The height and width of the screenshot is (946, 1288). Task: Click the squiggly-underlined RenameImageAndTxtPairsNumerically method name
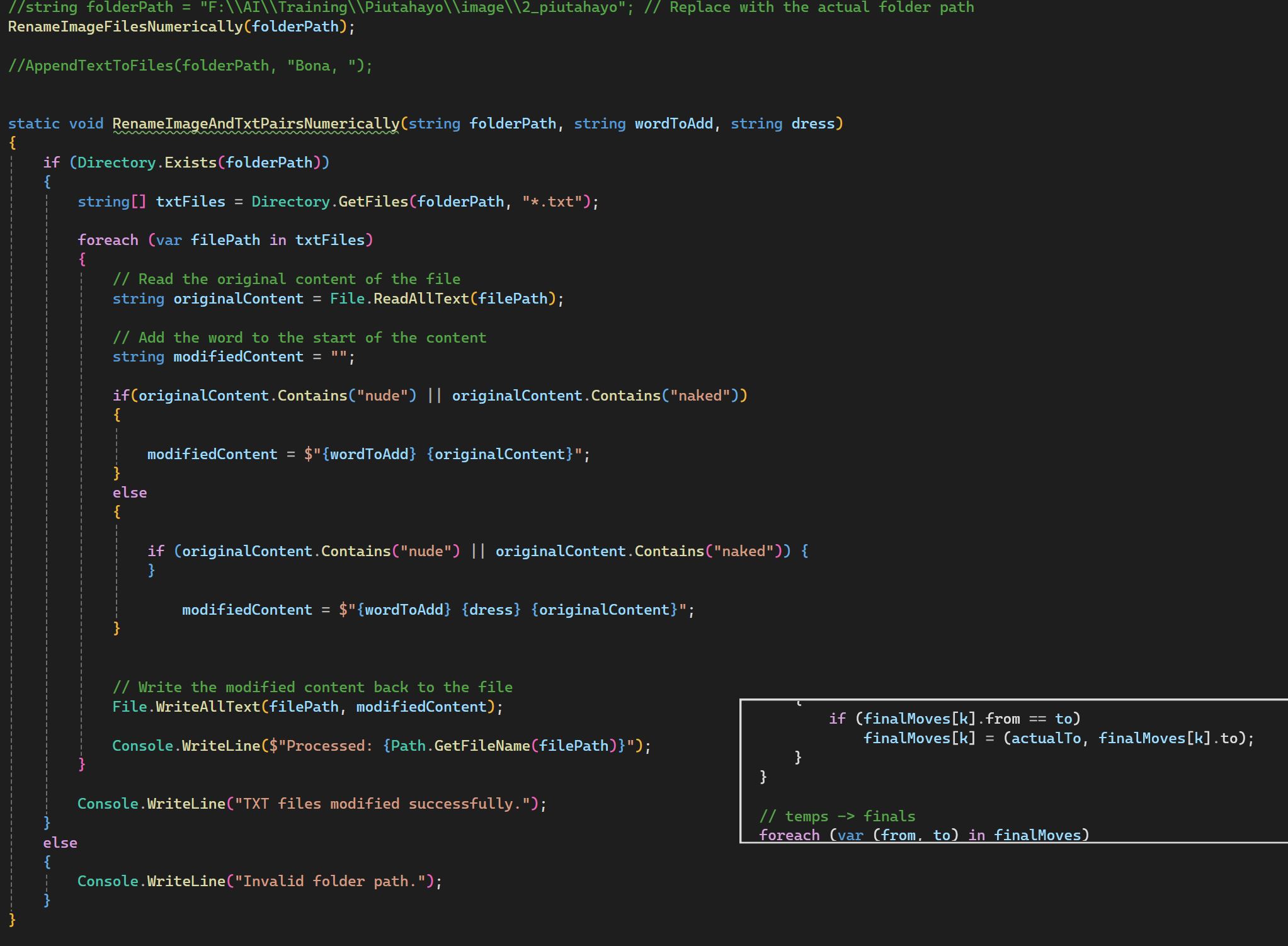pyautogui.click(x=255, y=123)
